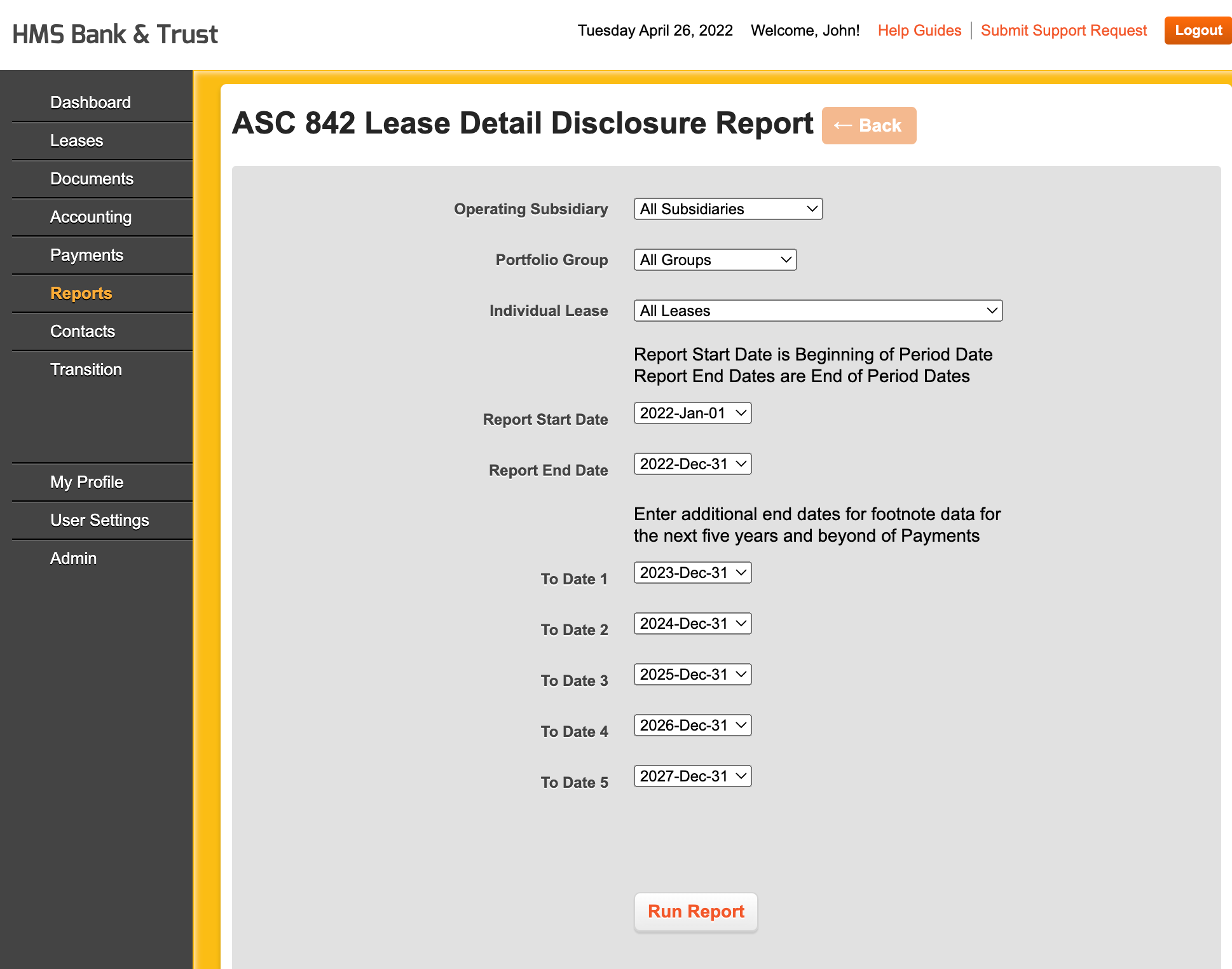Screen dimensions: 1232x969
Task: Click the 'Report End Date' label
Action: pyautogui.click(x=548, y=471)
